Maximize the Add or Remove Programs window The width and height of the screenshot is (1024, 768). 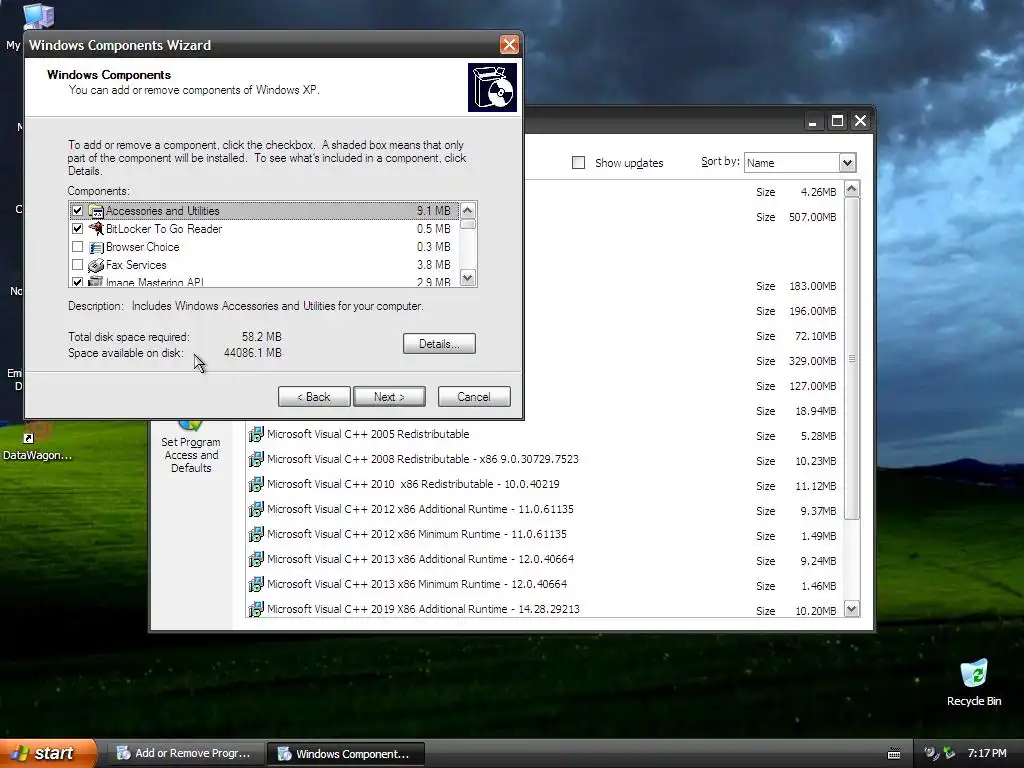pos(837,121)
